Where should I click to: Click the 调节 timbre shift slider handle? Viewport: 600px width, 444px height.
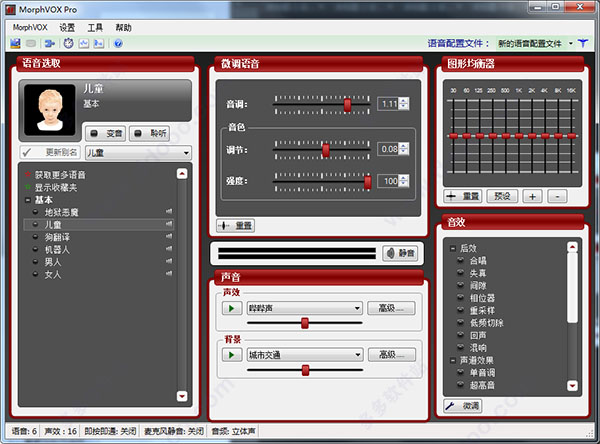[326, 150]
